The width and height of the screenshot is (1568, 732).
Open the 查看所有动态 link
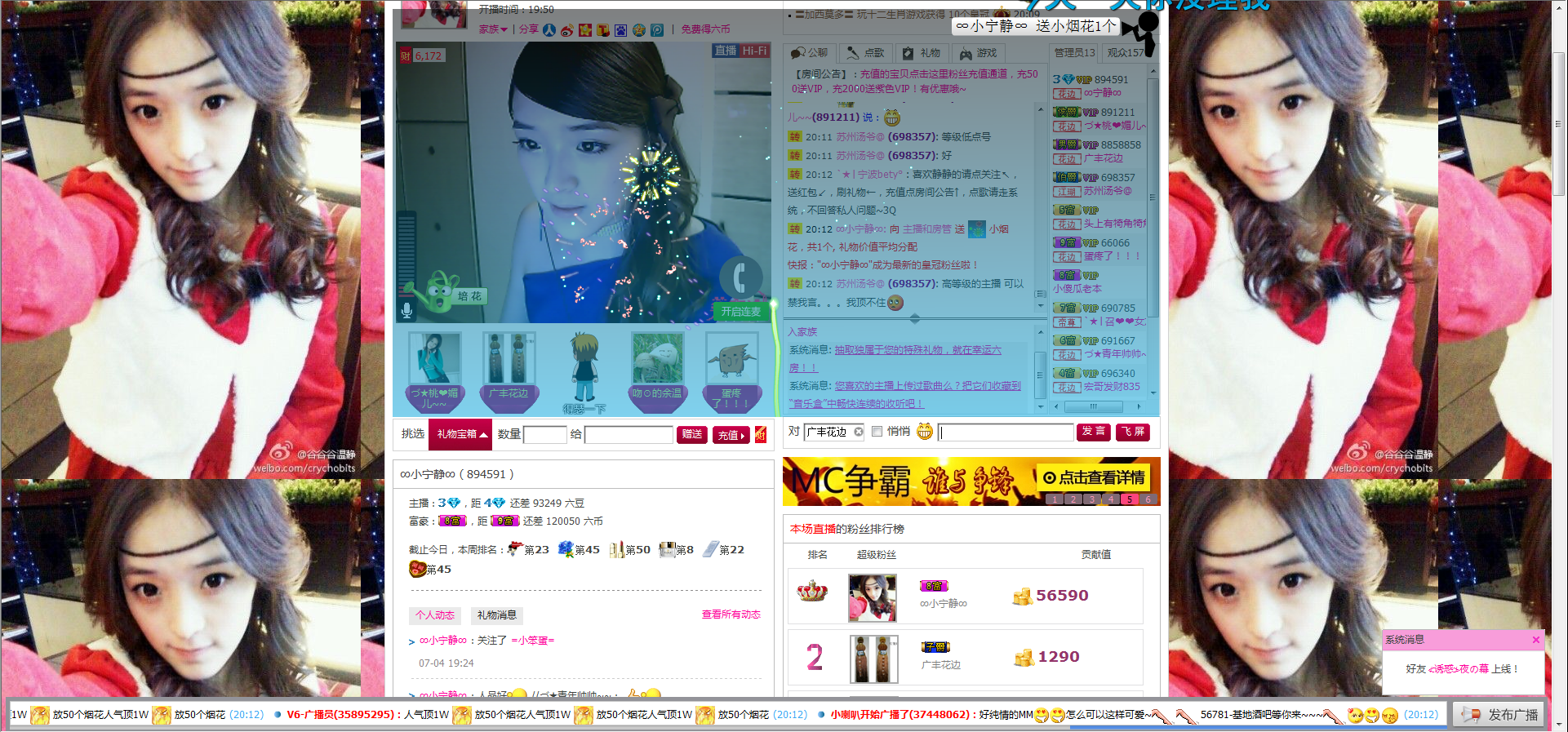click(731, 614)
